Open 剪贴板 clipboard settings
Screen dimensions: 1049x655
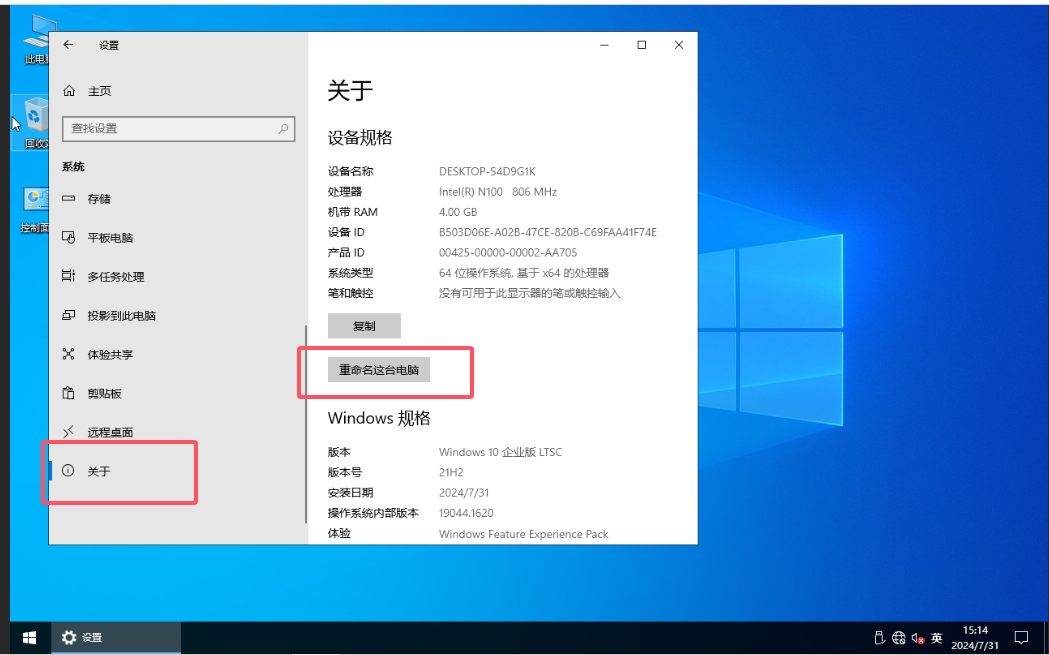coord(104,394)
